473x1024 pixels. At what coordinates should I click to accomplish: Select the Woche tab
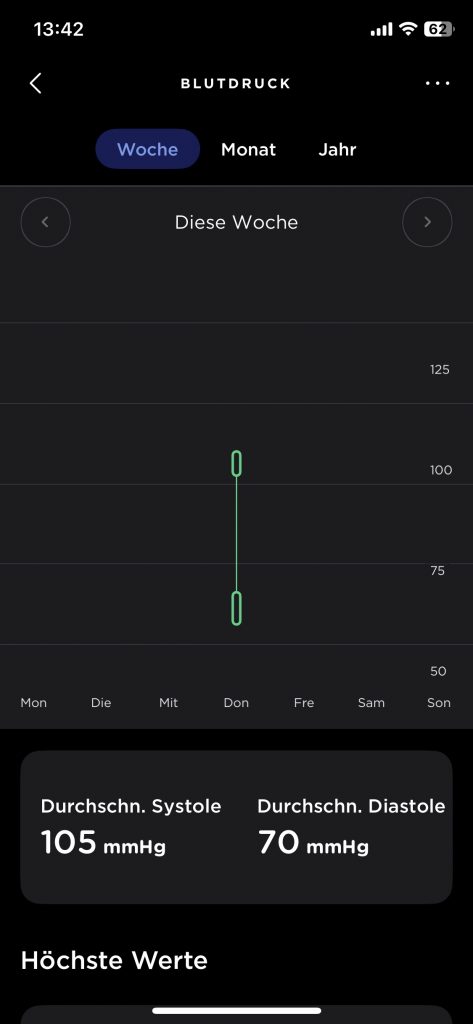tap(148, 149)
